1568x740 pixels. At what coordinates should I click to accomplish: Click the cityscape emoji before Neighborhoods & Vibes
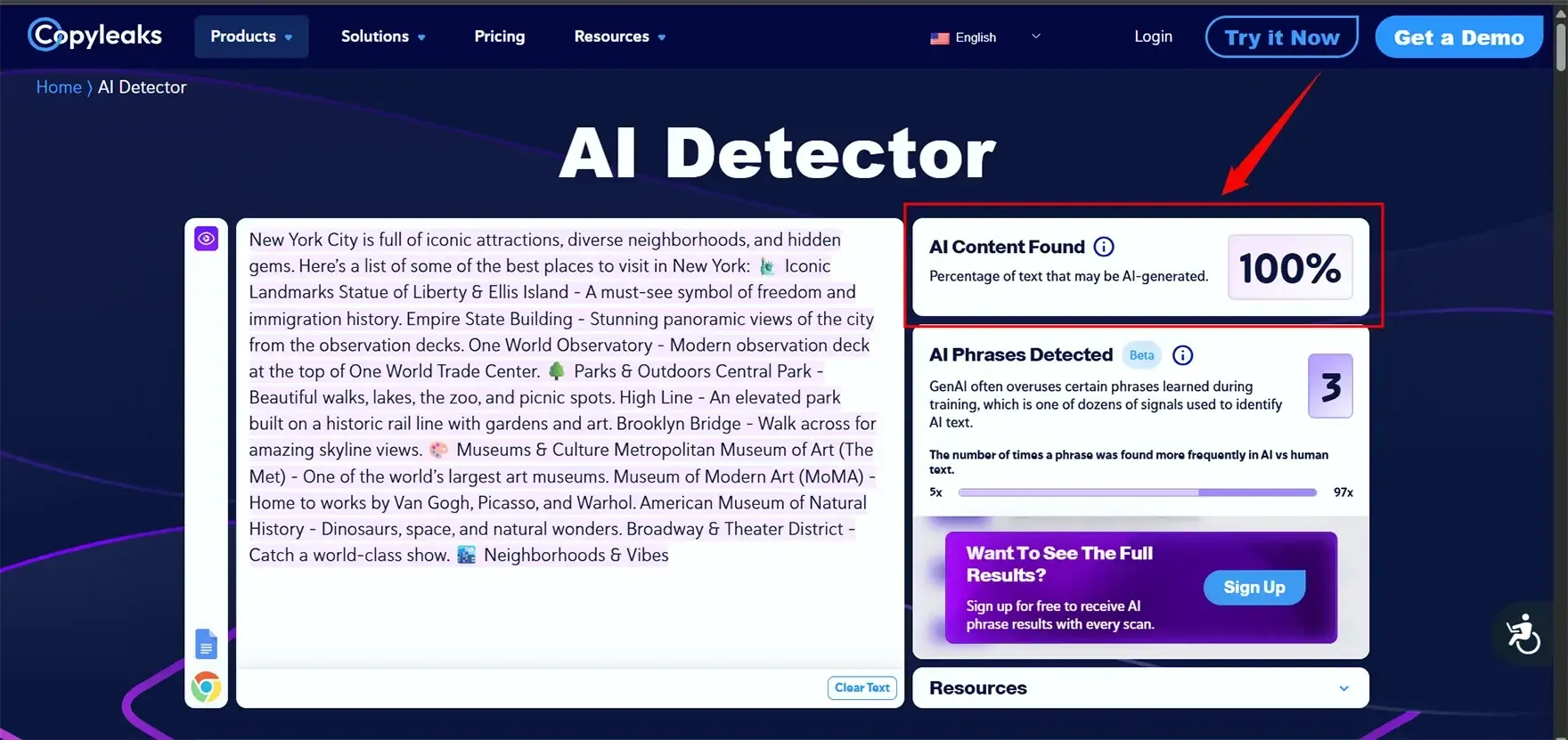click(467, 555)
